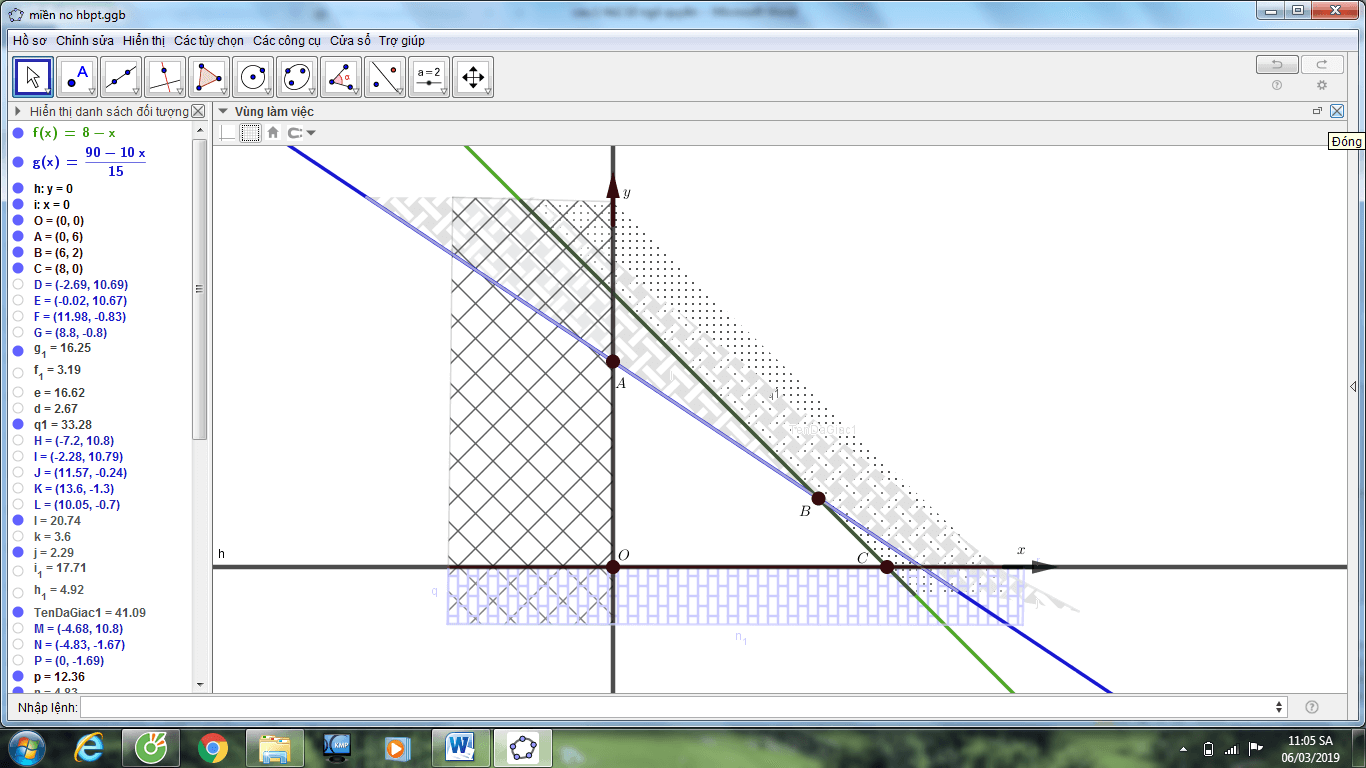Select the New Point tool
Image resolution: width=1366 pixels, height=768 pixels.
click(77, 77)
